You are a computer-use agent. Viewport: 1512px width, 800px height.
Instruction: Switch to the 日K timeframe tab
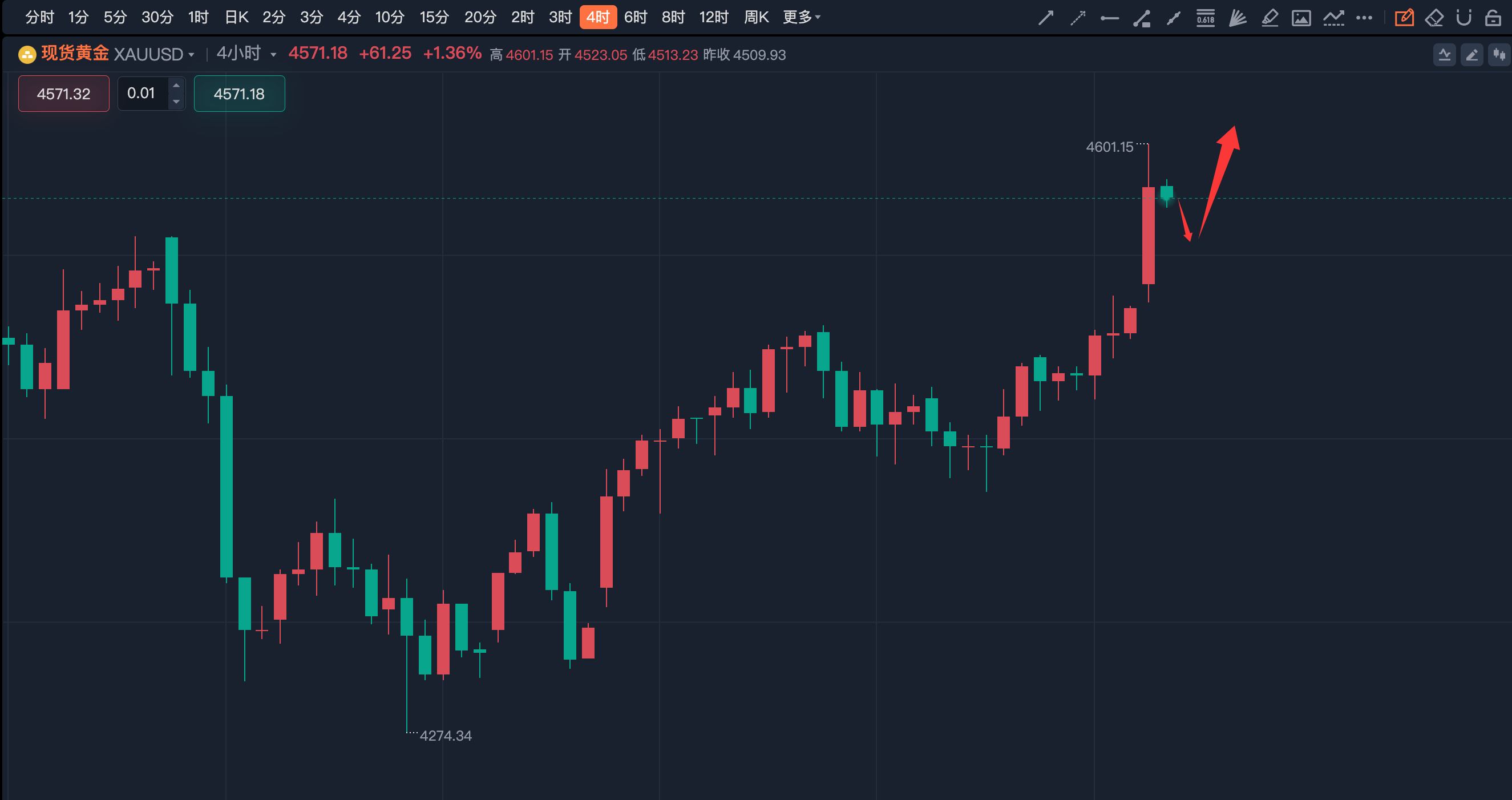[x=237, y=17]
